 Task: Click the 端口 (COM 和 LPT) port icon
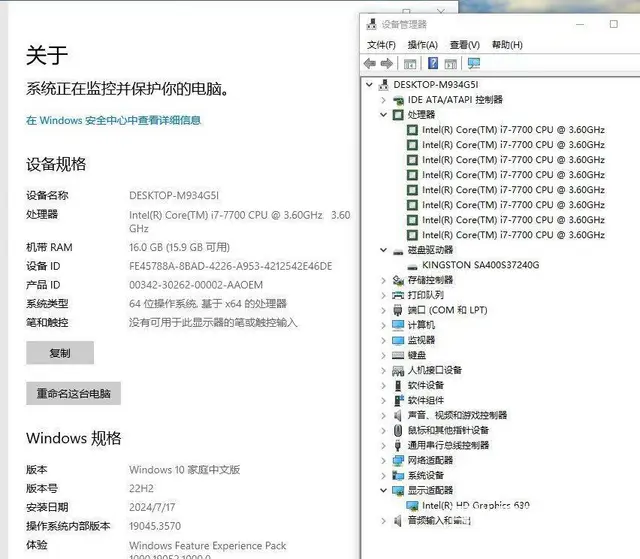coord(398,310)
